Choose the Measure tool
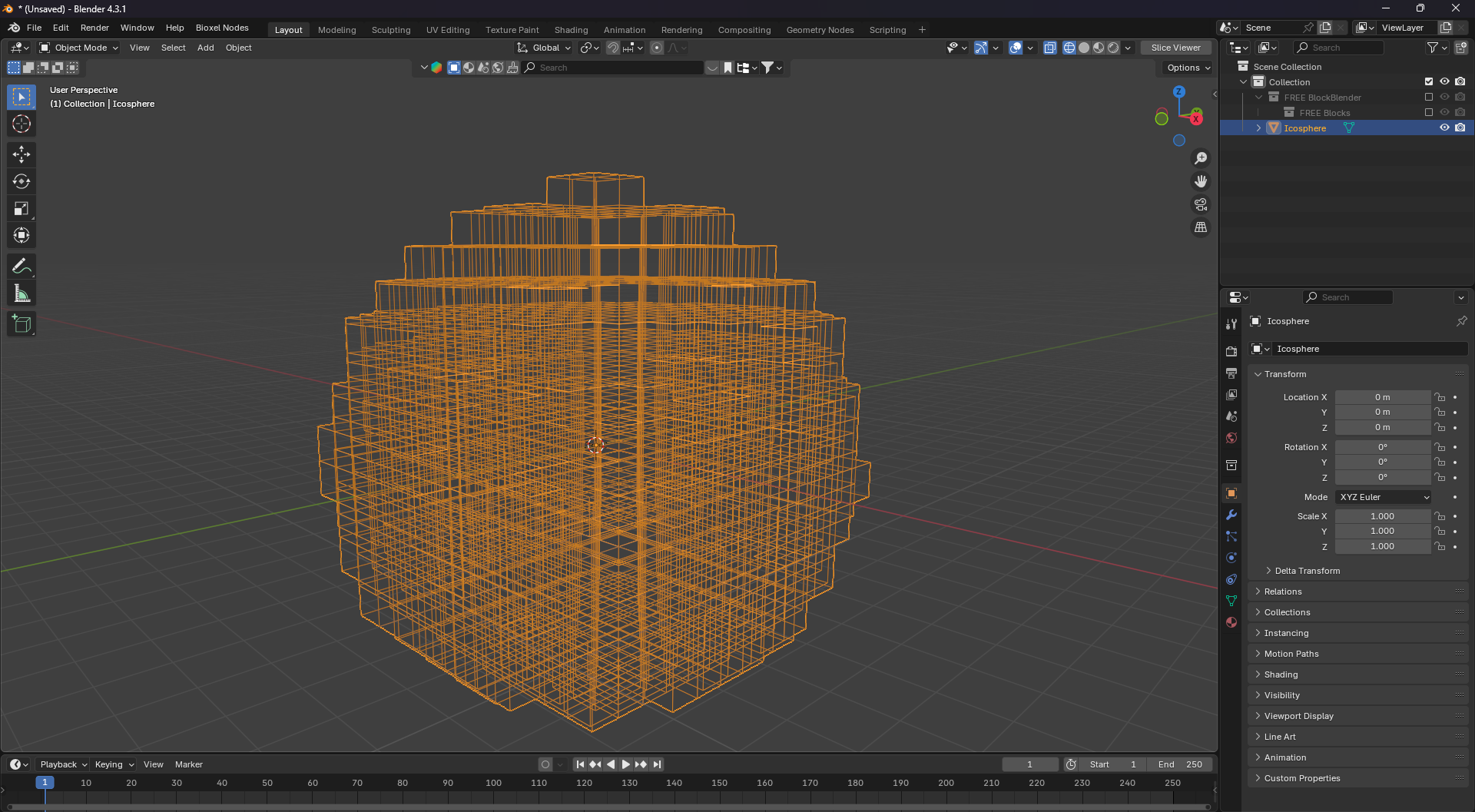Viewport: 1475px width, 812px height. 22,293
